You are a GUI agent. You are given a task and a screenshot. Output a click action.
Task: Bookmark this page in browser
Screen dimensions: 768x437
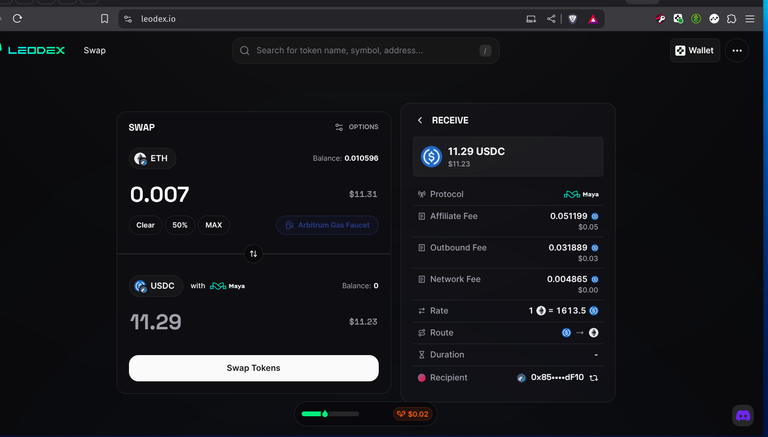[104, 19]
